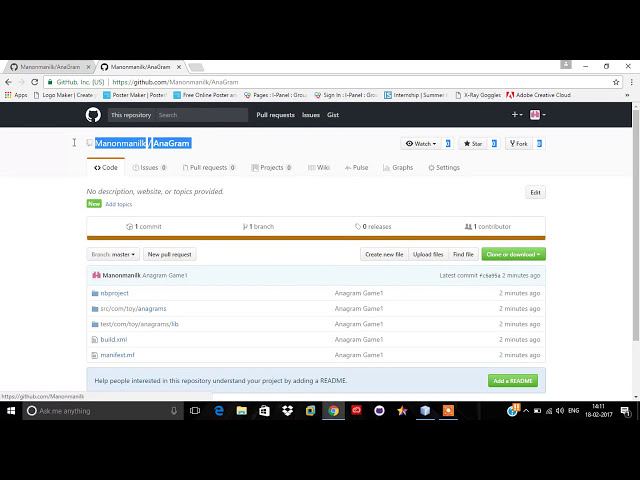
Task: Click the AnaGram repository name in title
Action: point(171,143)
